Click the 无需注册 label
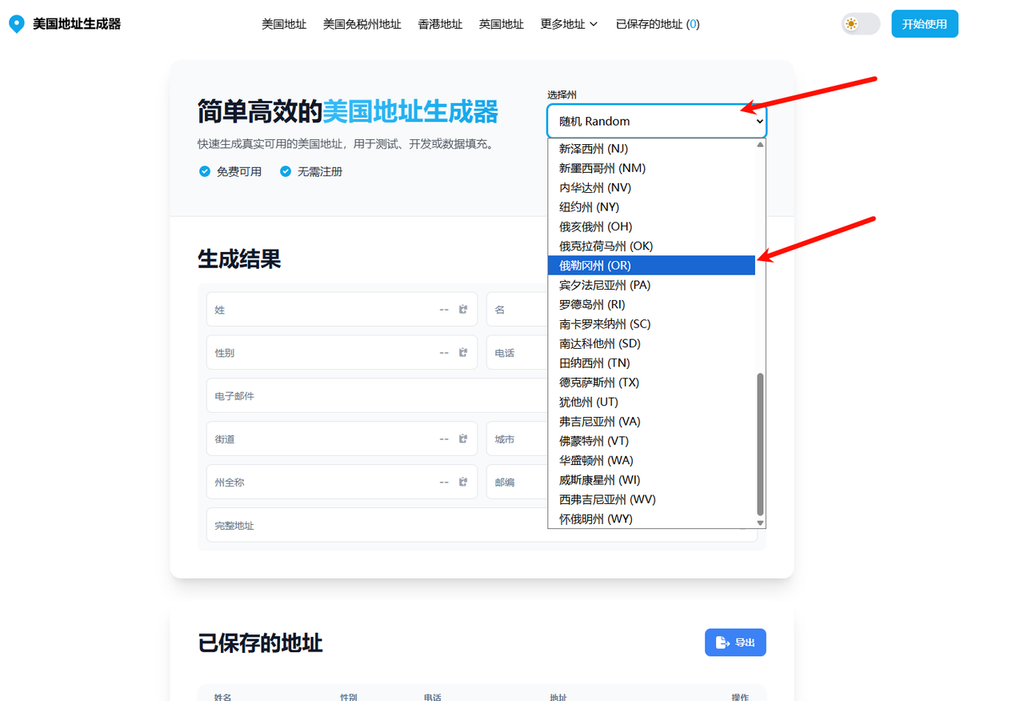The height and width of the screenshot is (701, 1024). point(320,171)
